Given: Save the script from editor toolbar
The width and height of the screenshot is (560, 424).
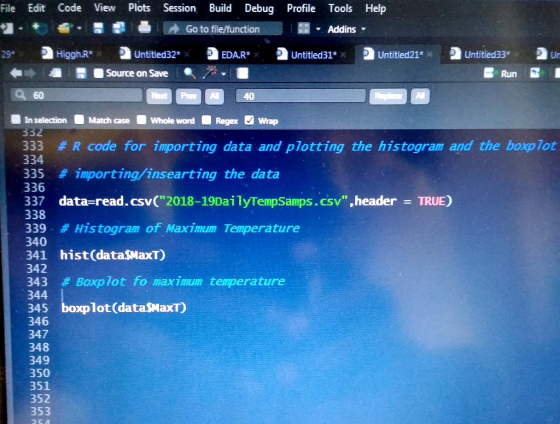Looking at the screenshot, I should pos(81,73).
